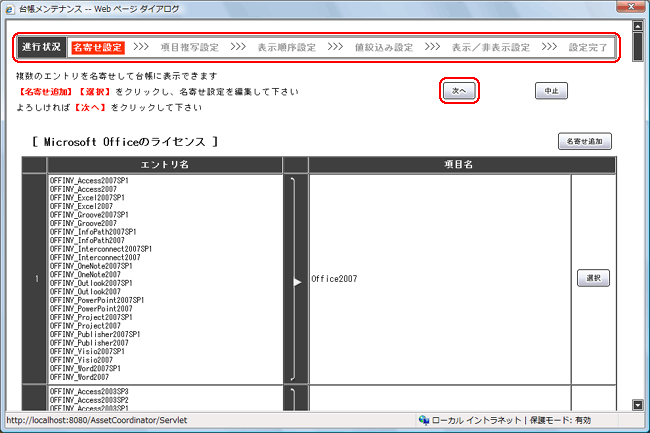Click 選択 button for Office2007 row
650x433 pixels.
[593, 278]
